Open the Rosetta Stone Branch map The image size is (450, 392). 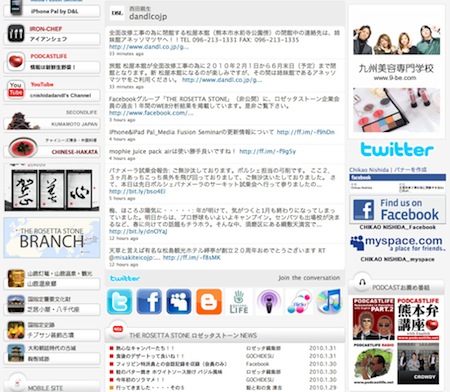(x=52, y=238)
